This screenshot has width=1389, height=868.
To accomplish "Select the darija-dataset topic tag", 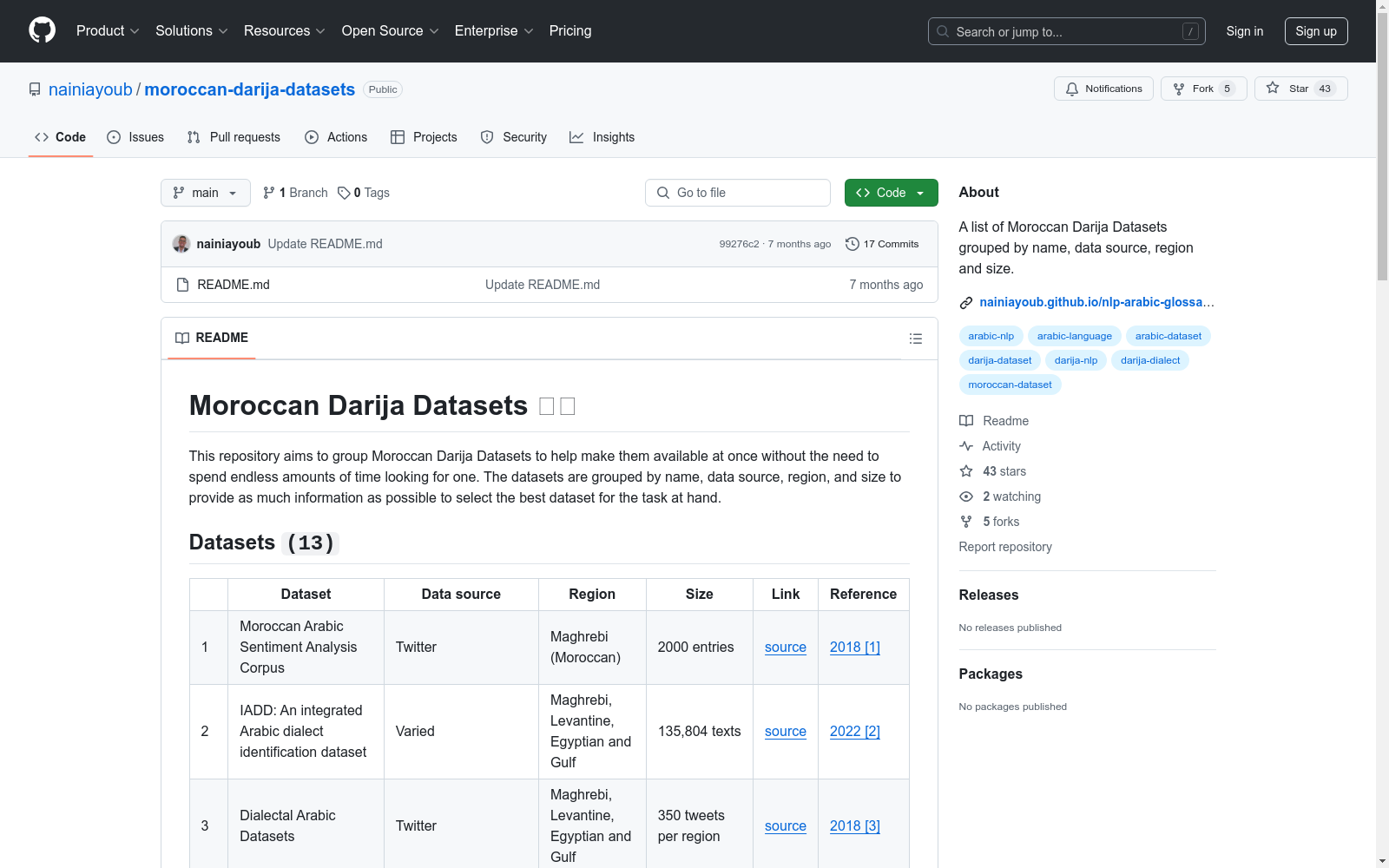I will (1000, 360).
